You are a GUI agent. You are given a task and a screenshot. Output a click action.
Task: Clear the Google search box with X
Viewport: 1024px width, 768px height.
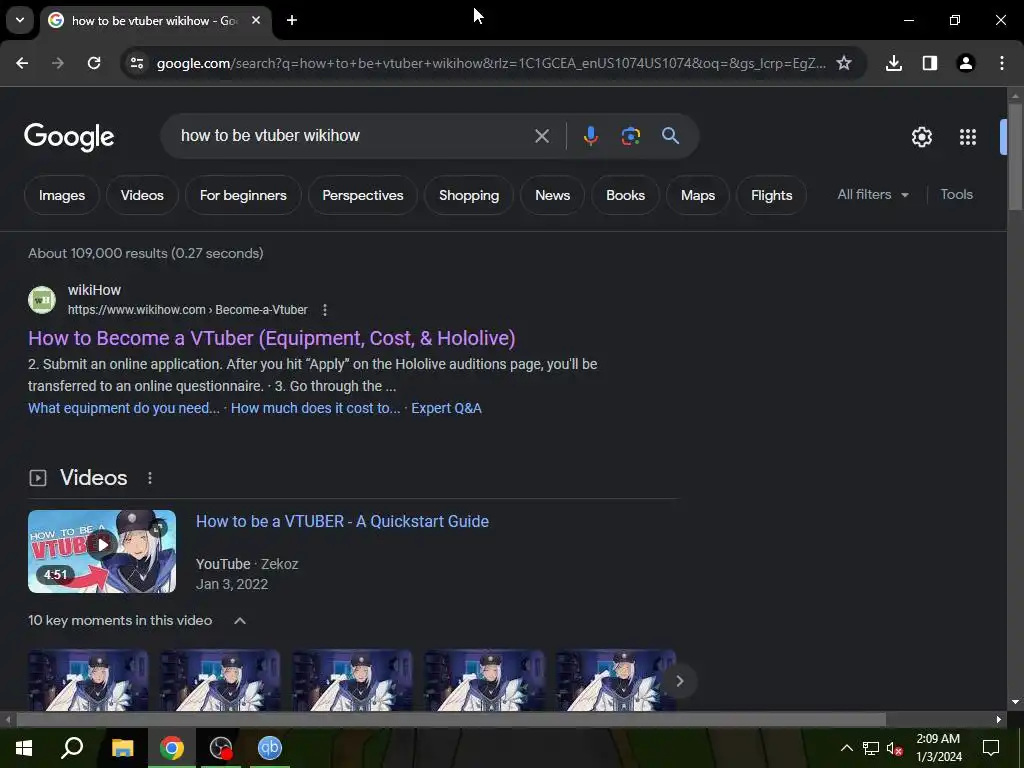click(542, 136)
